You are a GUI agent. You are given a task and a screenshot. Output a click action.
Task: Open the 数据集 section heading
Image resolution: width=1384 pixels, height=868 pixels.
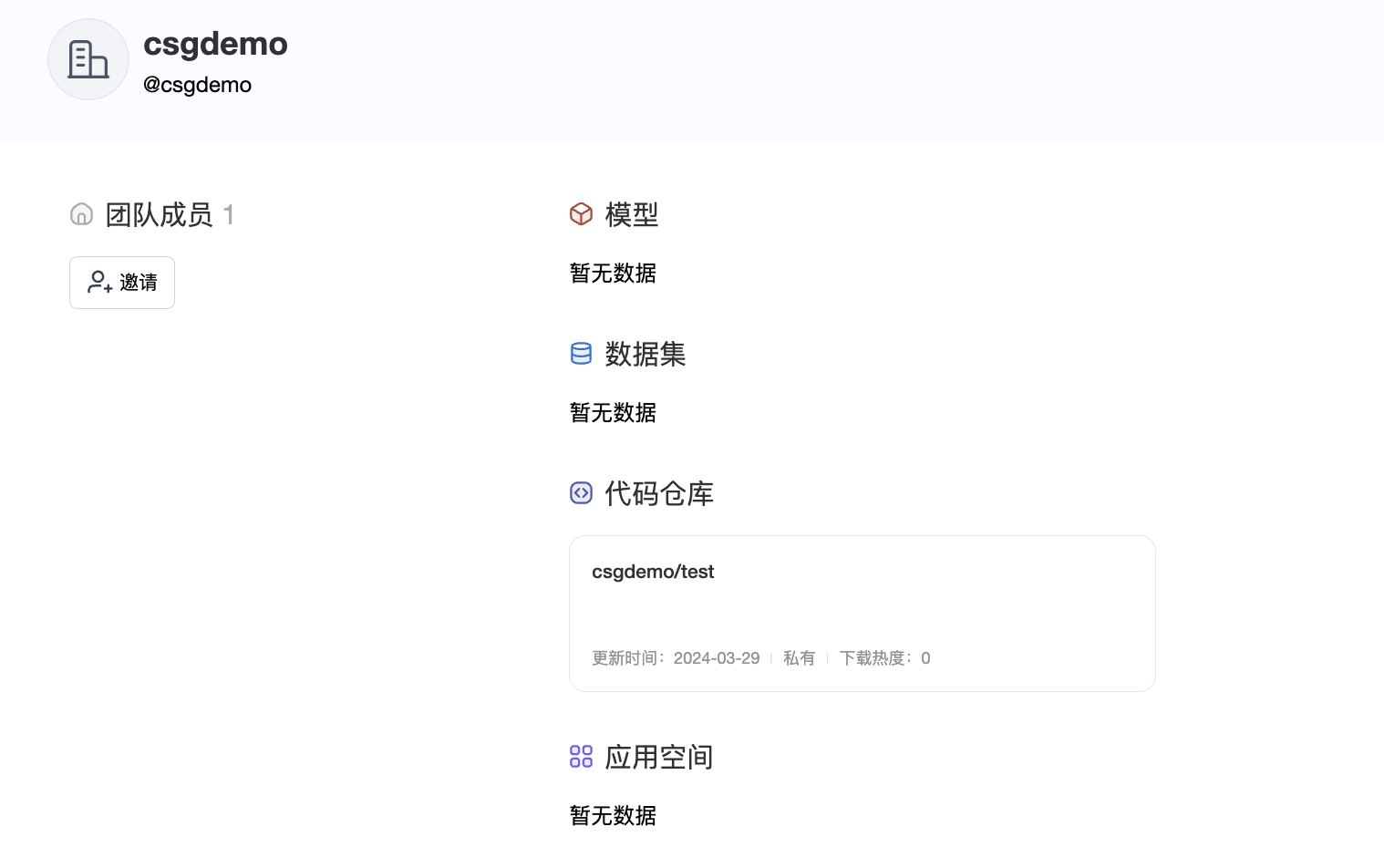645,354
